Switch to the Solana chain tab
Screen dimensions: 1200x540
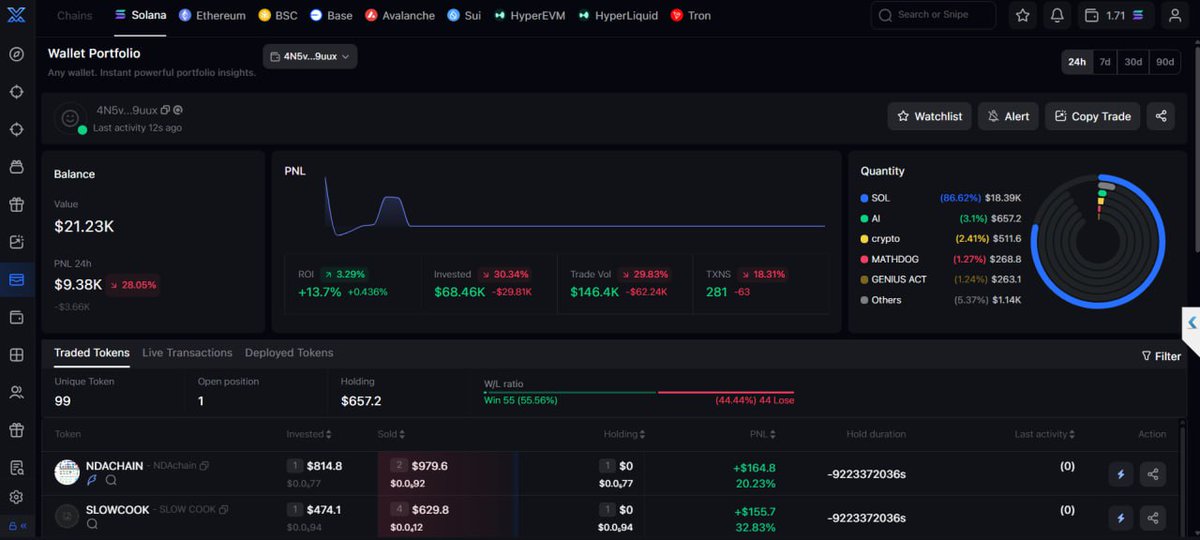coord(140,15)
